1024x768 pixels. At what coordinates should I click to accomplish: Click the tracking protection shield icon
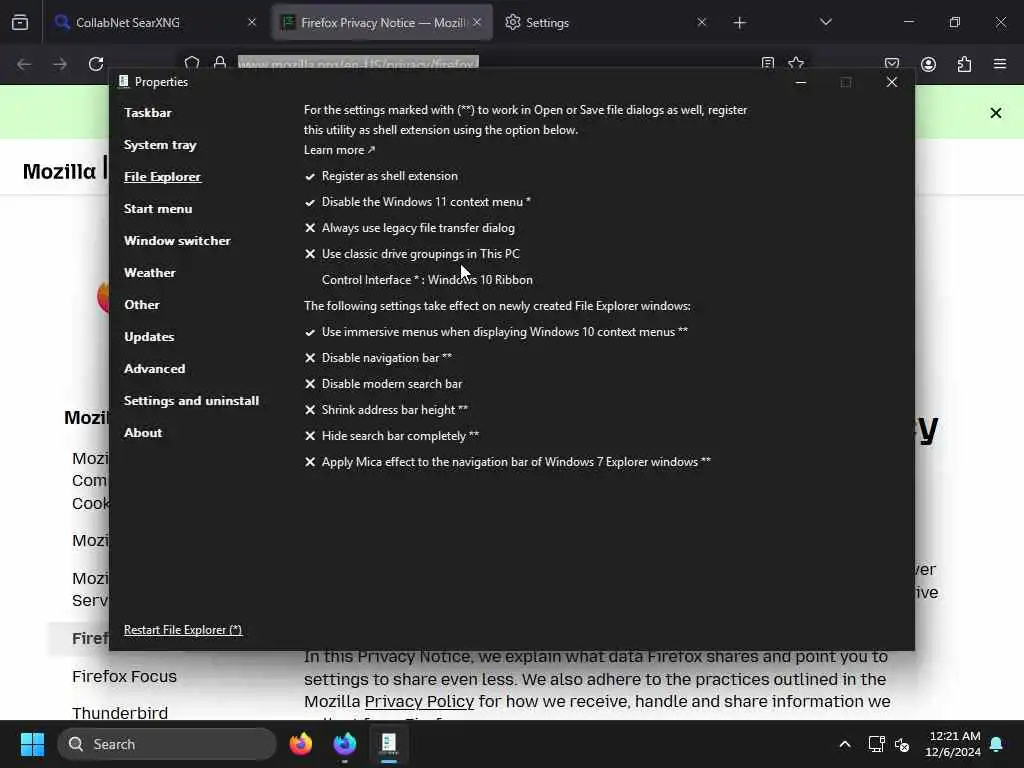coord(192,63)
